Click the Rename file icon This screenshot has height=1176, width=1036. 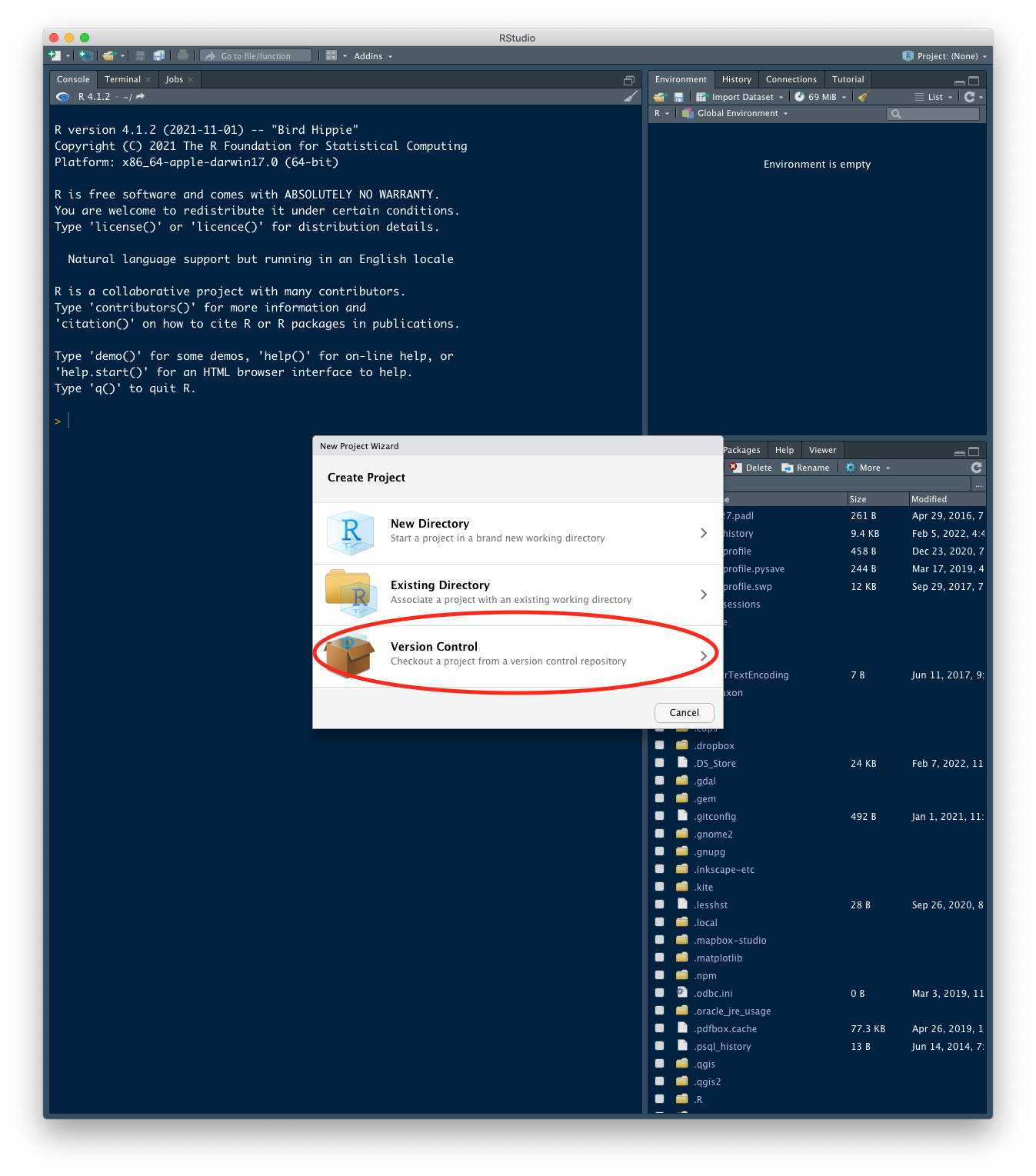[788, 468]
